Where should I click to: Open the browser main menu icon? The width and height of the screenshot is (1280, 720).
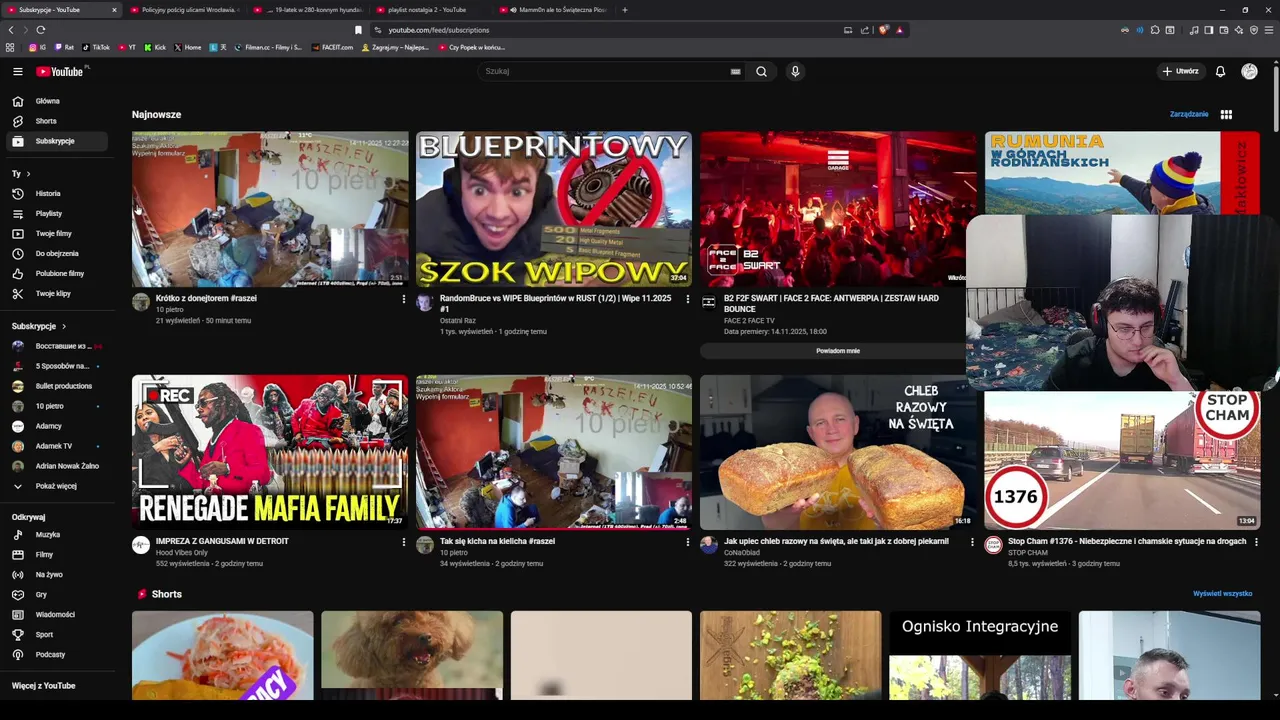(x=1269, y=30)
